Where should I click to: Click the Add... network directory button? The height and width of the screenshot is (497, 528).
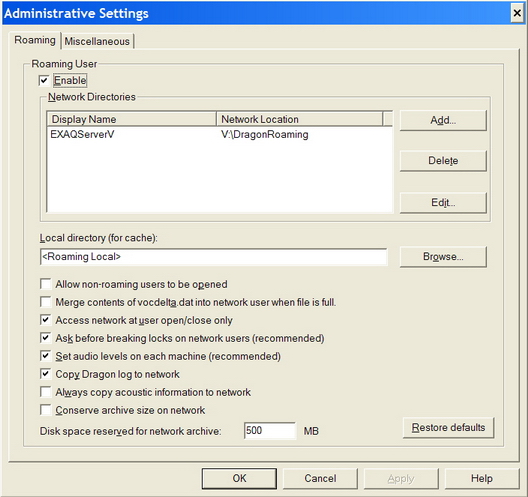coord(443,120)
